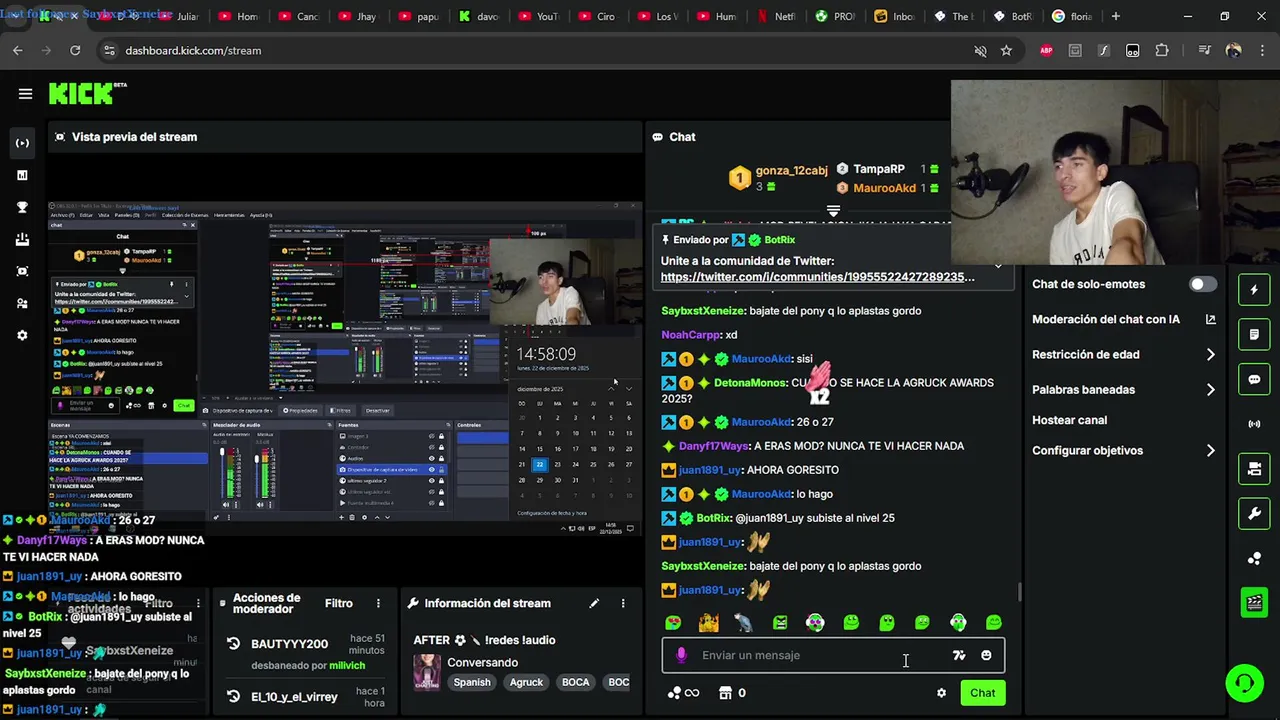Open the chat bubble icon in right sidebar
This screenshot has width=1280, height=720.
pos(1254,379)
